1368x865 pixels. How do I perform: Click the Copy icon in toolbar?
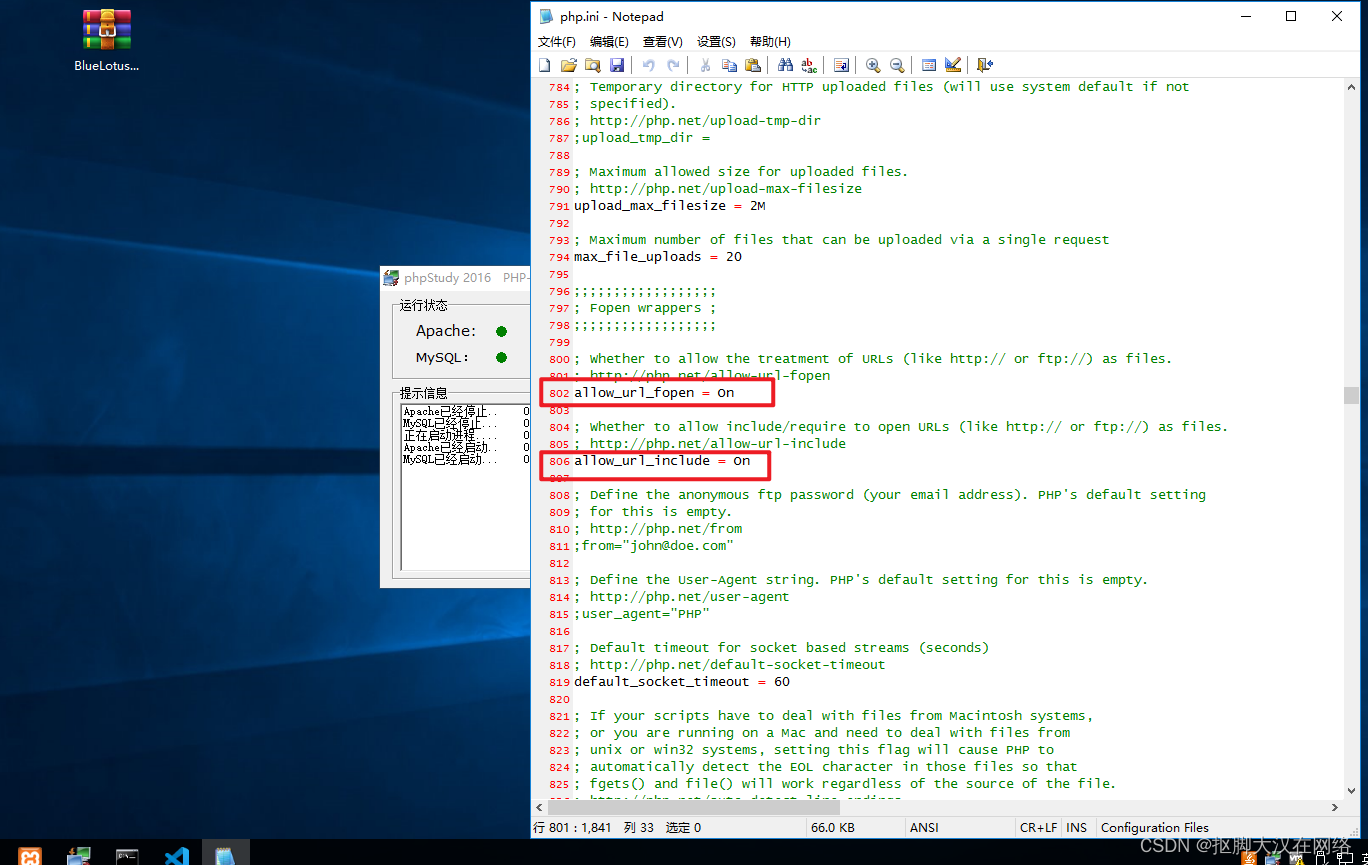click(729, 65)
